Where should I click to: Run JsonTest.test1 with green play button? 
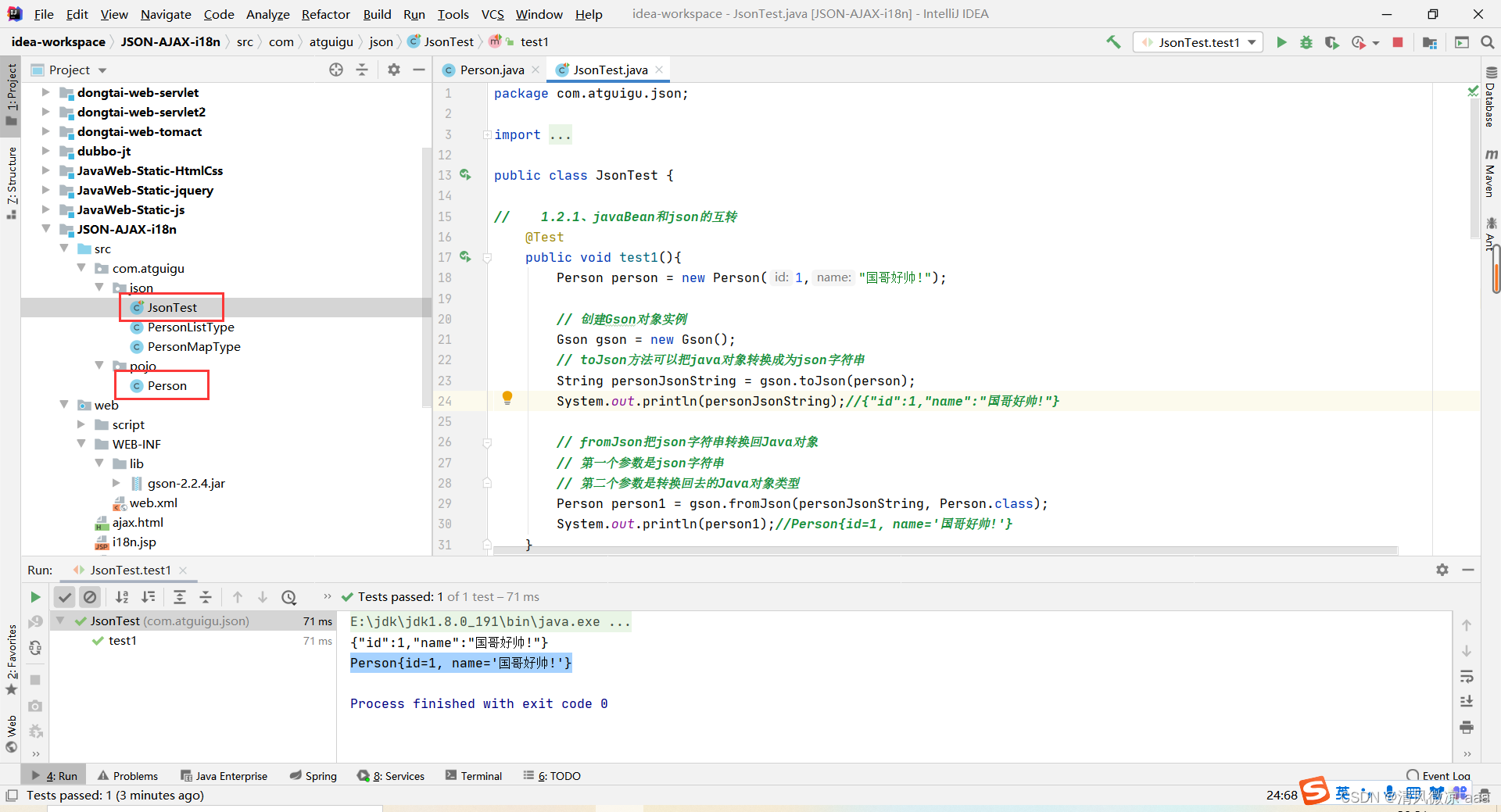click(1281, 42)
